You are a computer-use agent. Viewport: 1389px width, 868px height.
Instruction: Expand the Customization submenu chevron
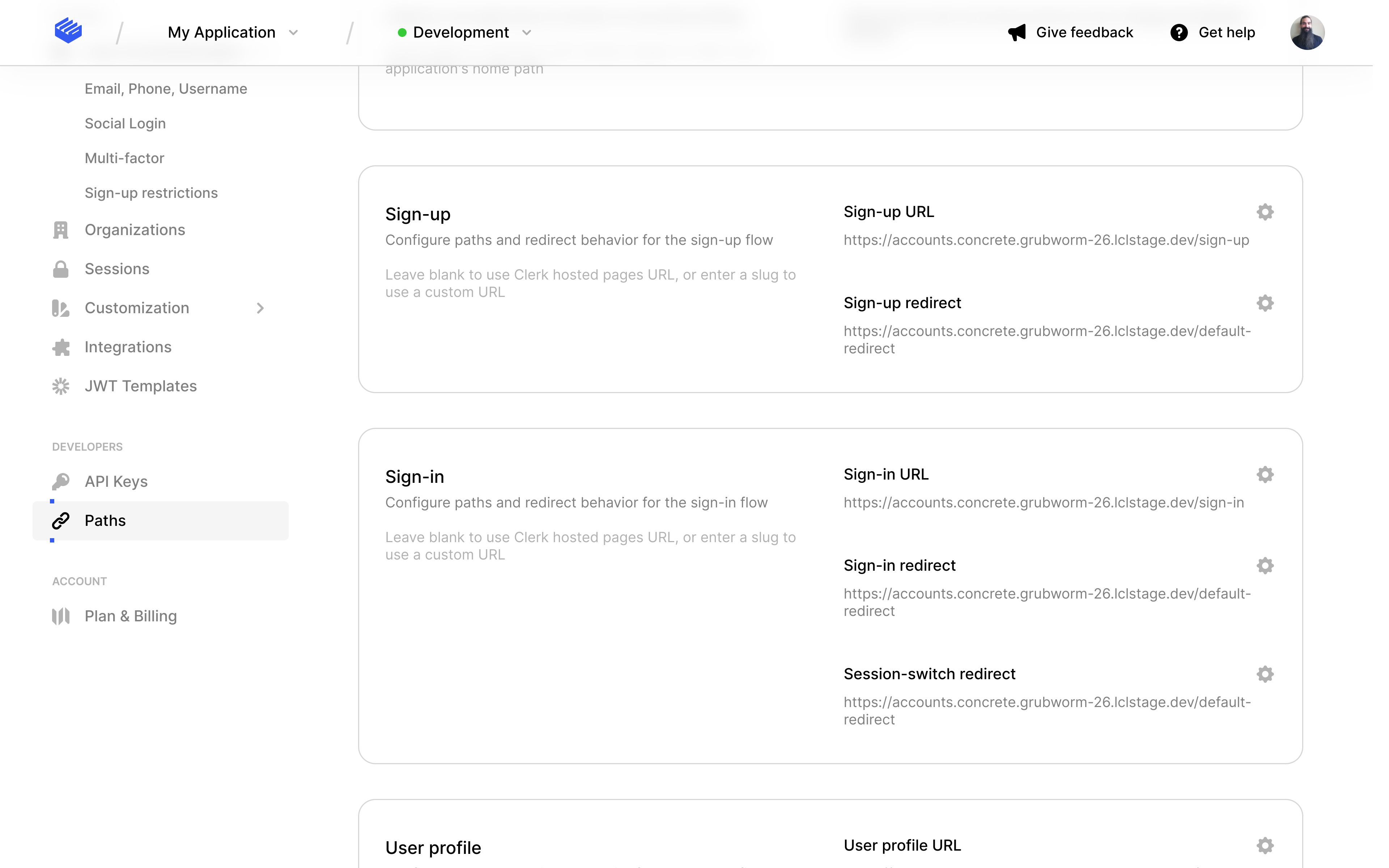(260, 308)
